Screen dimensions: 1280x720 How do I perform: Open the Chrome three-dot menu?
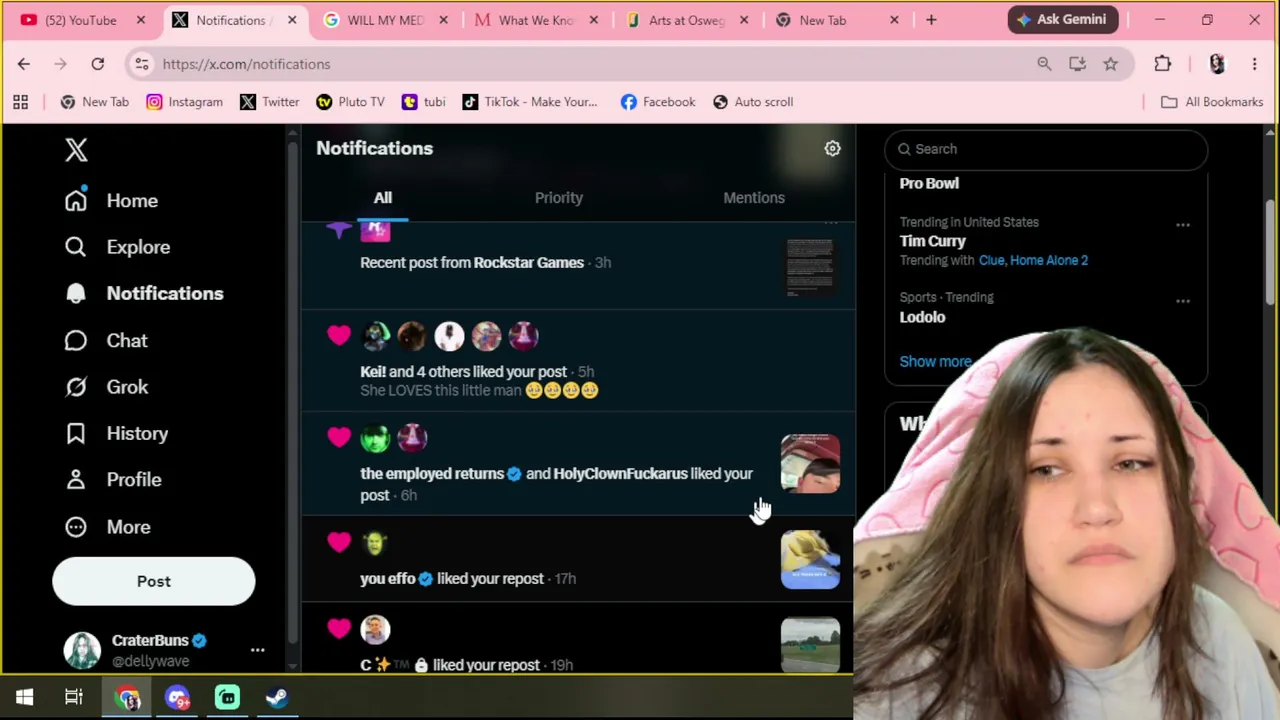coord(1254,64)
